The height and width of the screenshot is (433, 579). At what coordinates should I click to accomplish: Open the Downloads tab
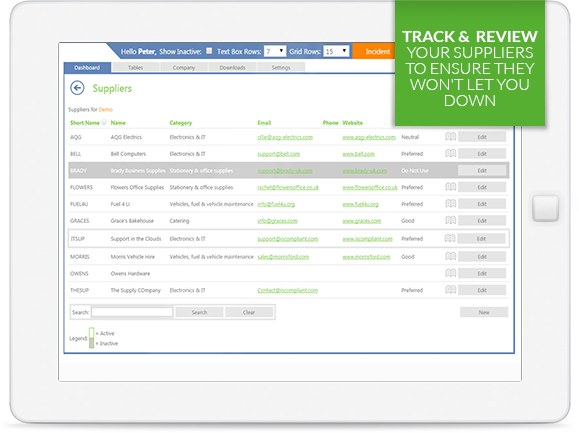click(x=232, y=68)
